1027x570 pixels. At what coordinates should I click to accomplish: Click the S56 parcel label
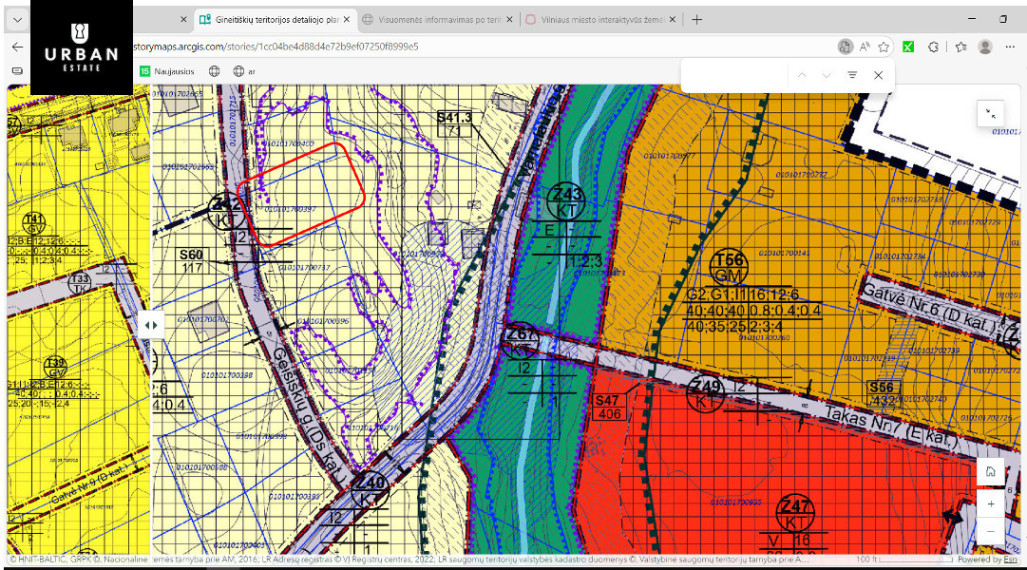coord(882,393)
